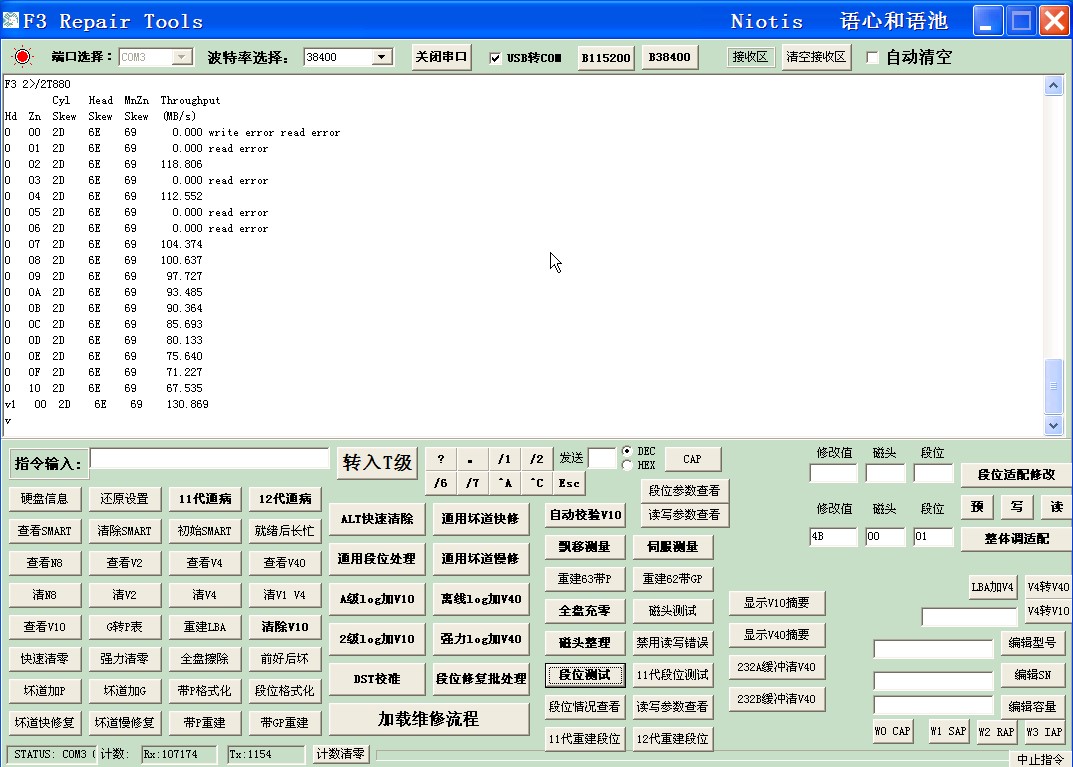This screenshot has width=1073, height=767.
Task: Click the W3 IAP button
Action: [1044, 731]
